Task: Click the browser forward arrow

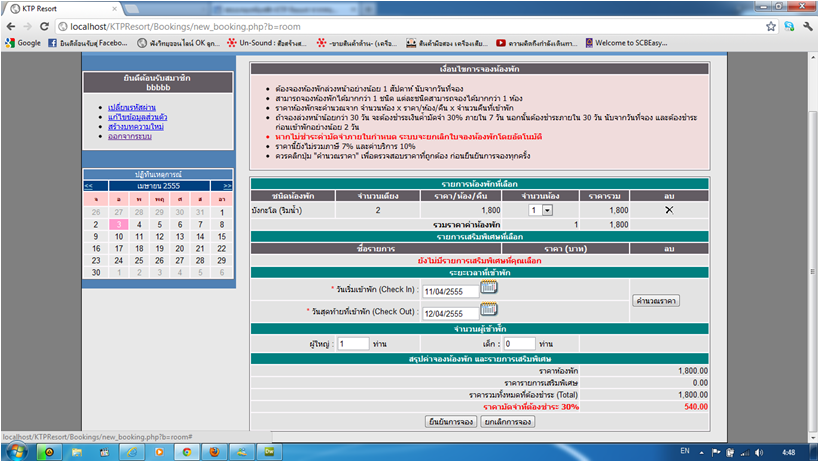Action: click(x=28, y=26)
